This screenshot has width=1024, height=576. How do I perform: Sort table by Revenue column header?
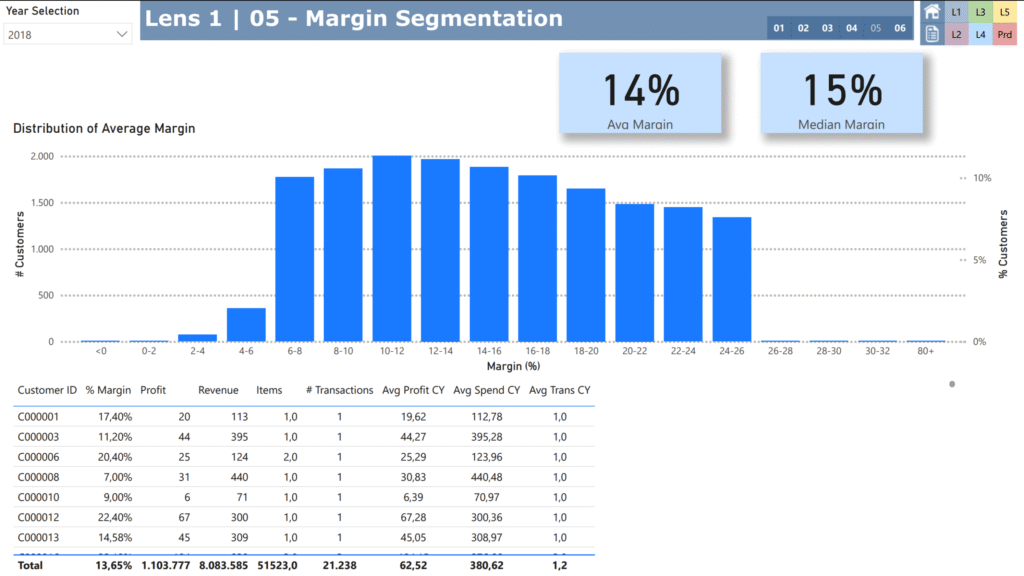tap(218, 390)
